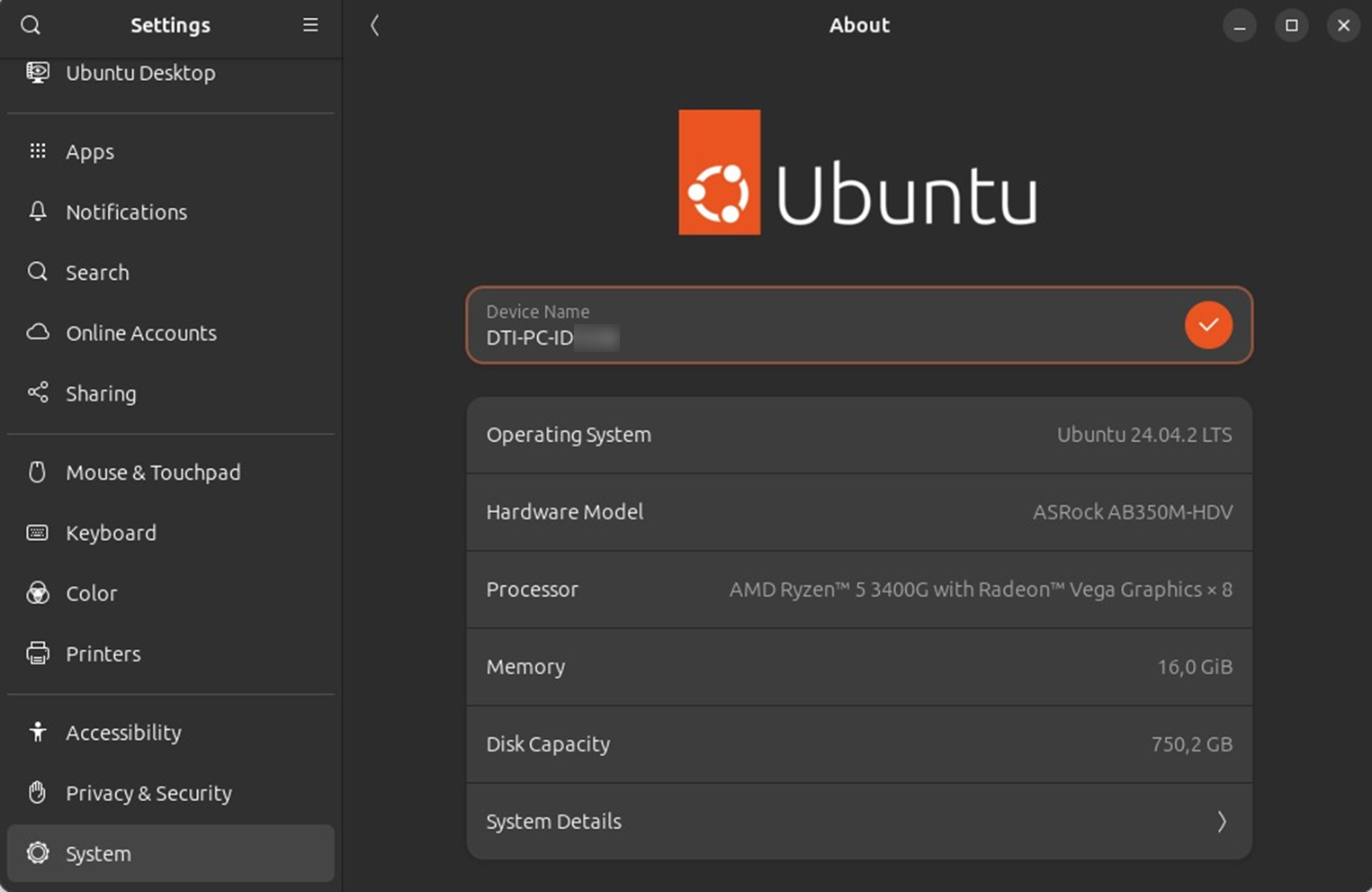Click the search magnifier icon in Settings header
Image resolution: width=1372 pixels, height=892 pixels.
pos(31,25)
